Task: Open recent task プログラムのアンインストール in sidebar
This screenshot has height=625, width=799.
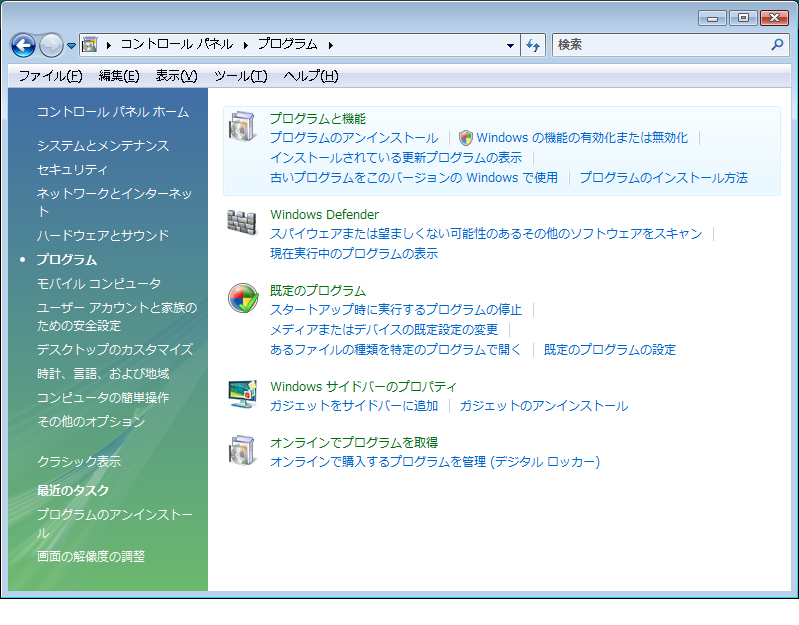Action: [115, 524]
